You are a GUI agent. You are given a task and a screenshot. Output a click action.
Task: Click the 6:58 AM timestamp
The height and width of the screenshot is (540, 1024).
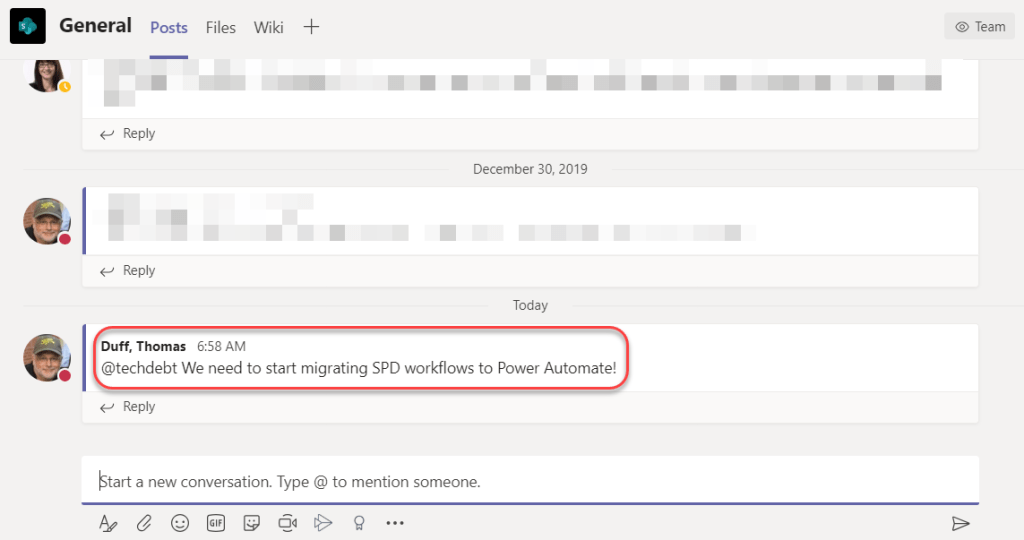point(221,346)
